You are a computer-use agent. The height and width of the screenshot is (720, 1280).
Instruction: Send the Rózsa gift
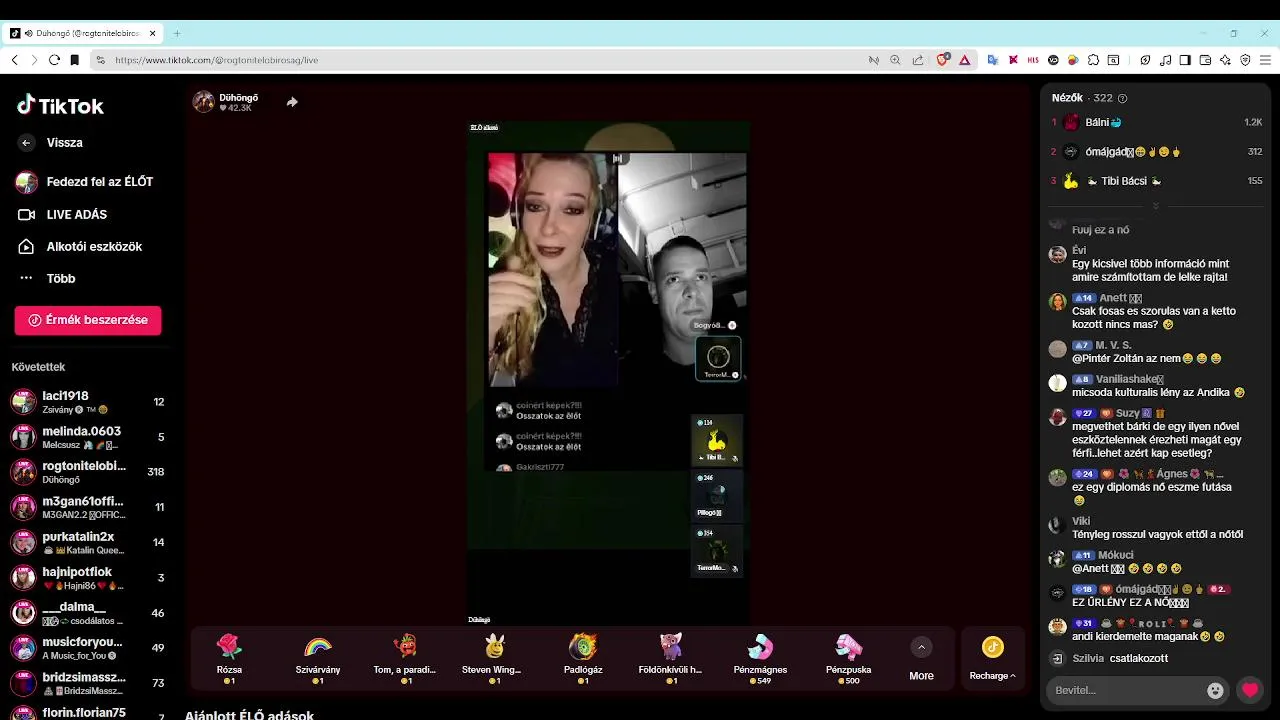(230, 658)
